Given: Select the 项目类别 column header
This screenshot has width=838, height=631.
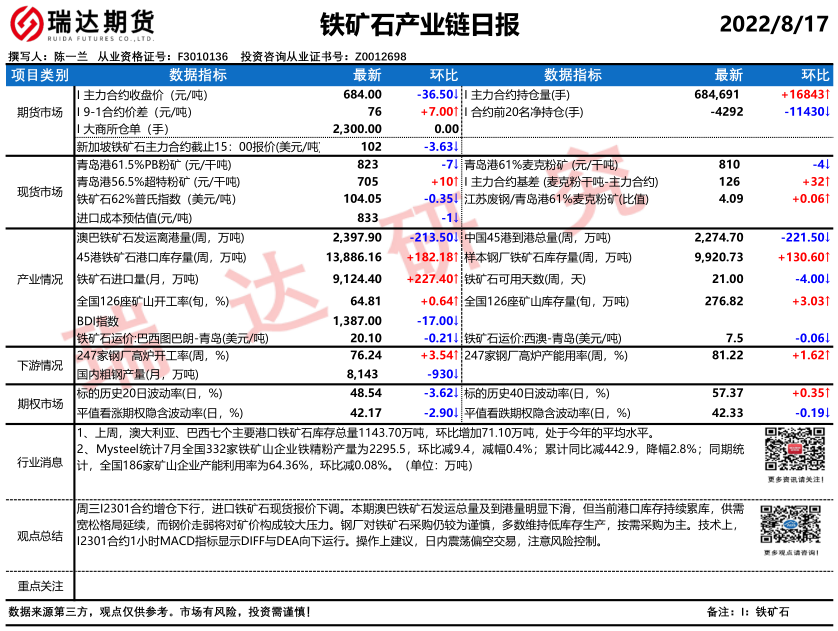Looking at the screenshot, I should click(40, 75).
